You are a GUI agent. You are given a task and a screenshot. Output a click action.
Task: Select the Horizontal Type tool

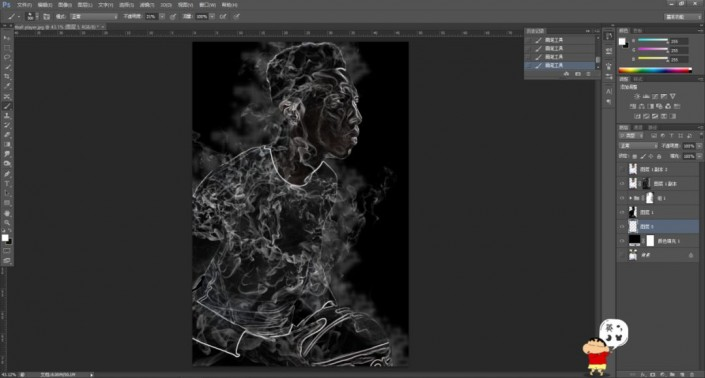tap(7, 183)
